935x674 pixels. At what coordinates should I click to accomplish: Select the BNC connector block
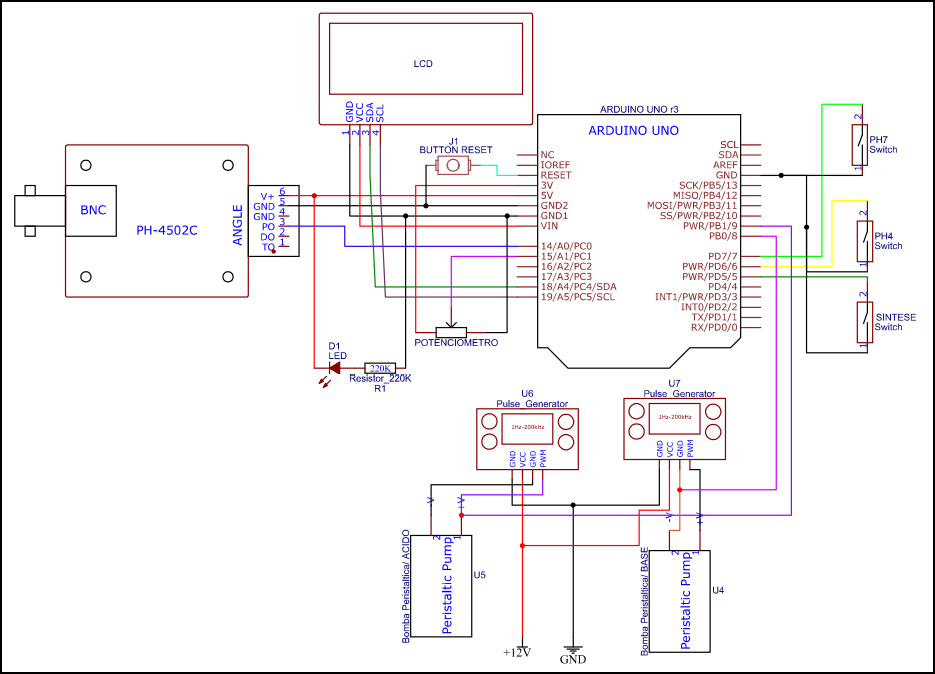click(91, 211)
